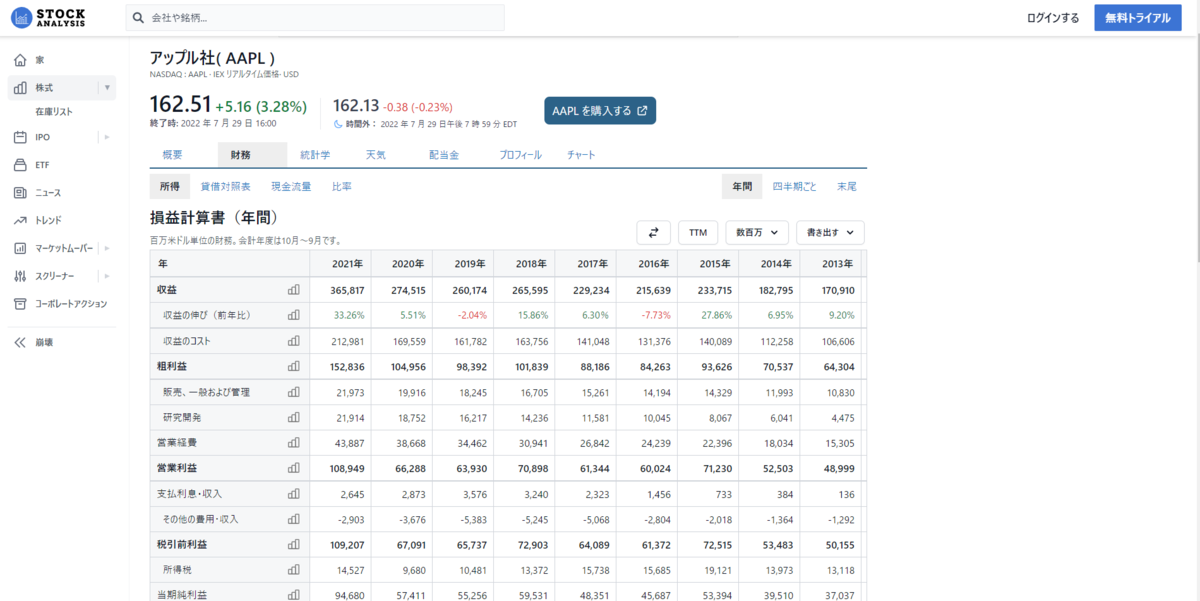Click the swap columns arrows button

(653, 232)
